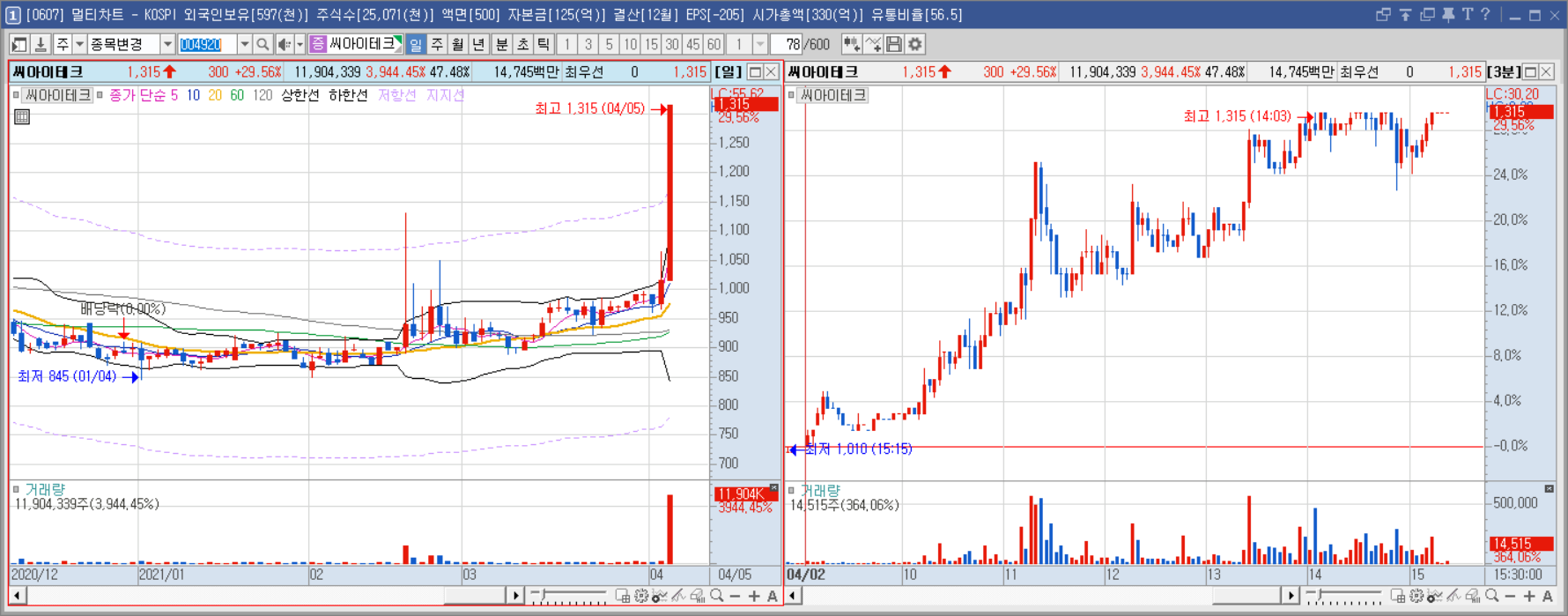Select the 10 interval preset button
Viewport: 1568px width, 616px height.
pyautogui.click(x=630, y=44)
